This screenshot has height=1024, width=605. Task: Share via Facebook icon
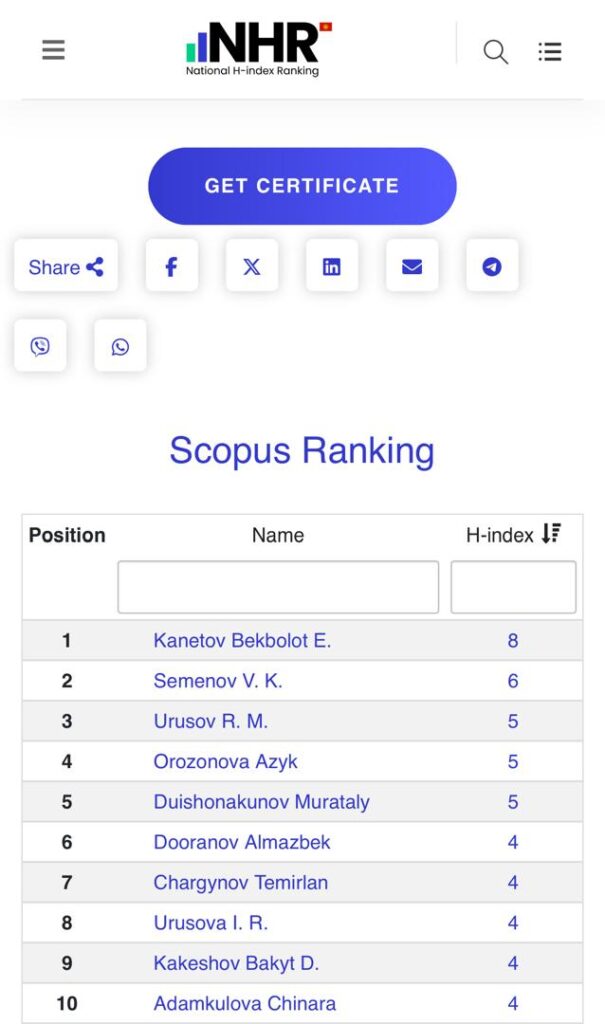(171, 267)
